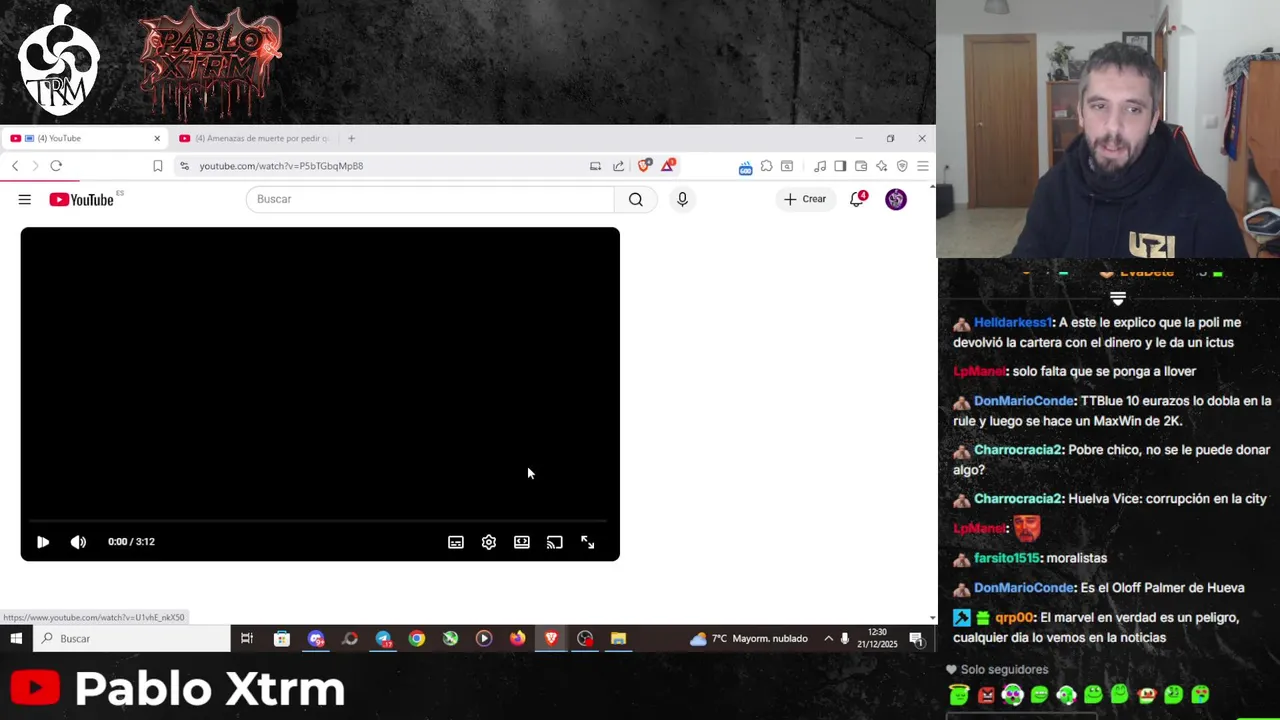Show hidden system tray icons
The height and width of the screenshot is (720, 1280).
point(828,639)
